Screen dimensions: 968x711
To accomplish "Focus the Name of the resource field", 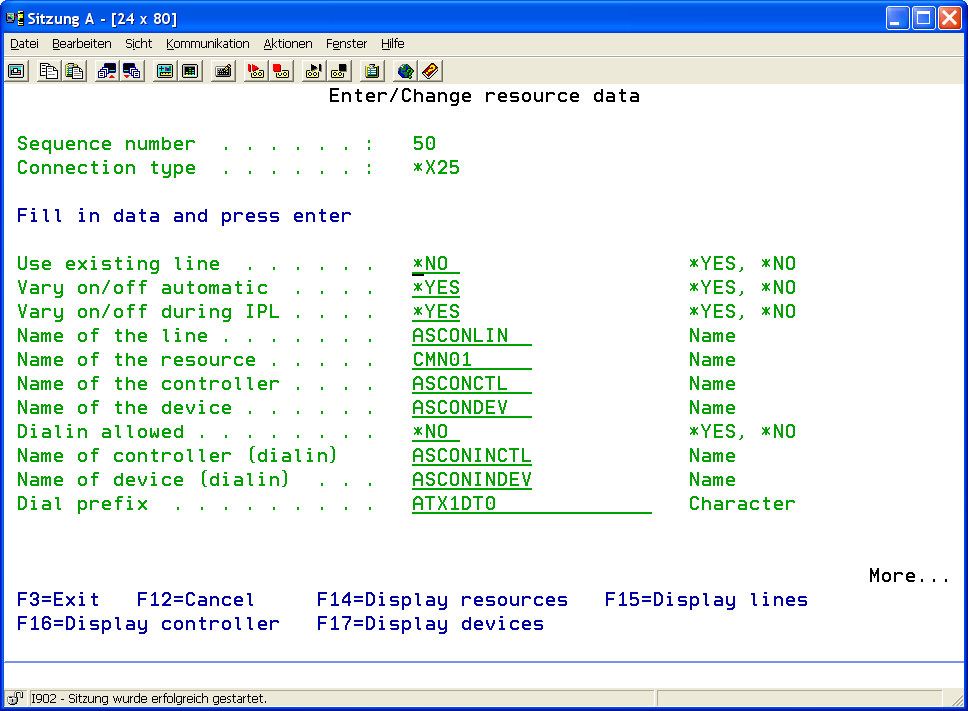I will pos(470,360).
